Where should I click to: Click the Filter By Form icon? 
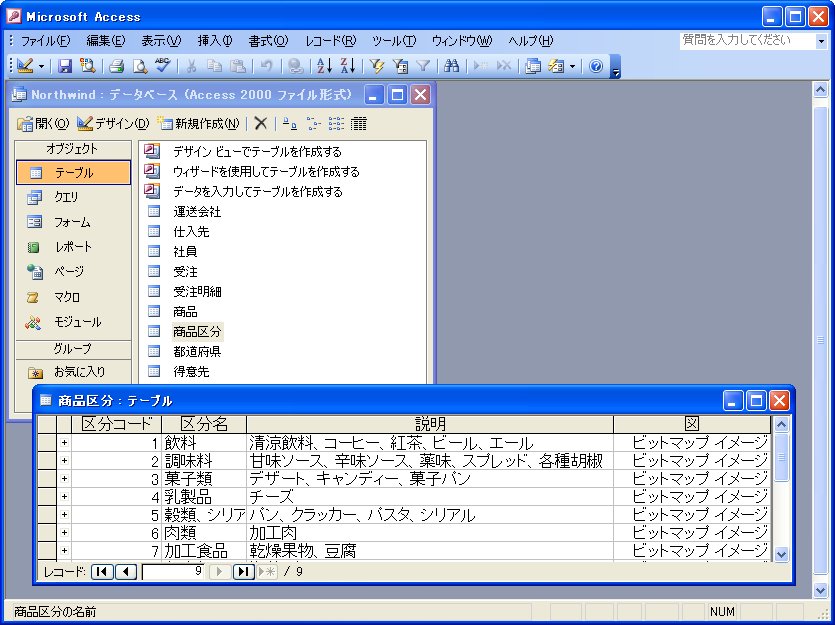[400, 66]
